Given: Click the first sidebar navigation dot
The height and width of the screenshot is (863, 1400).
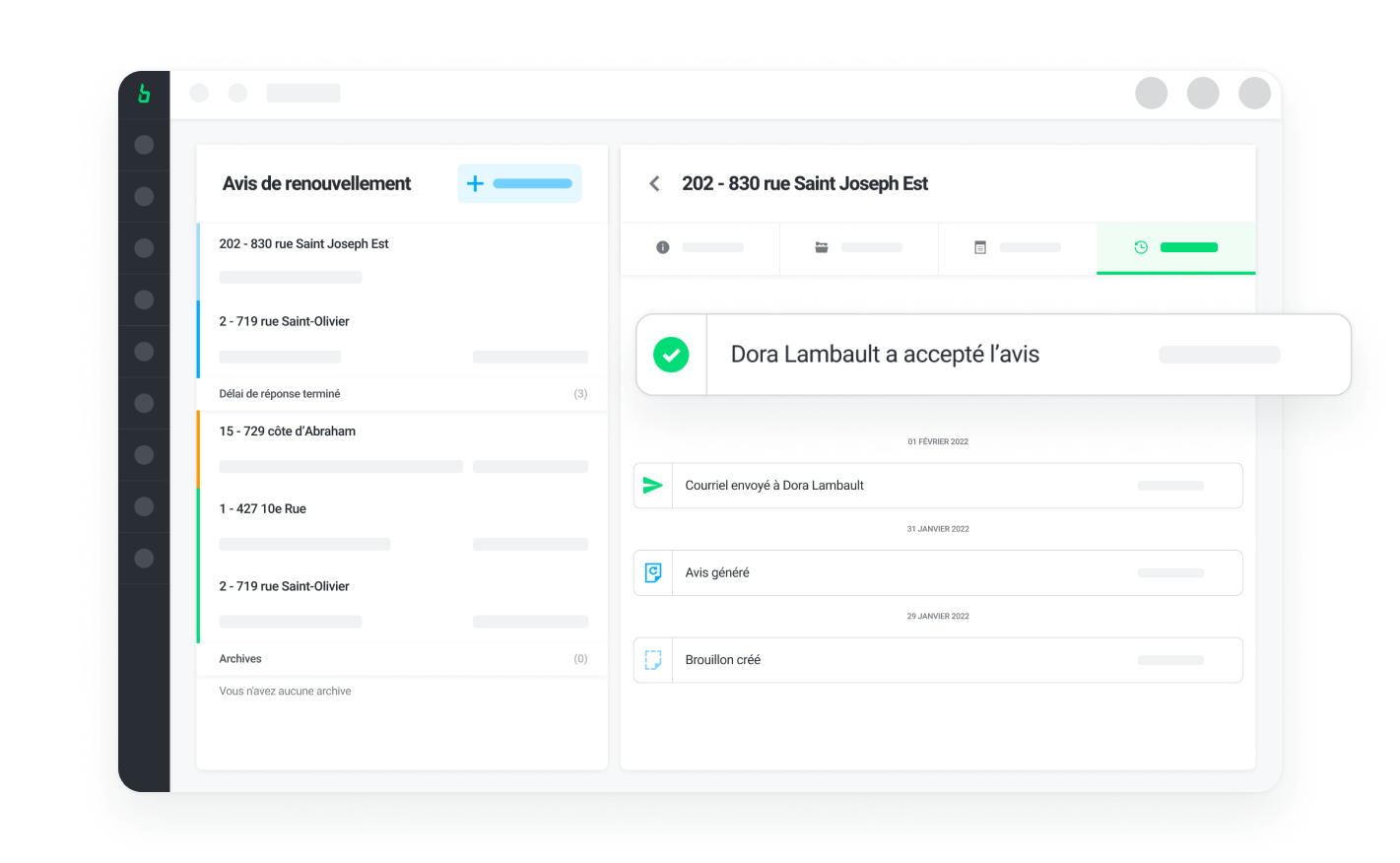Looking at the screenshot, I should point(144,145).
